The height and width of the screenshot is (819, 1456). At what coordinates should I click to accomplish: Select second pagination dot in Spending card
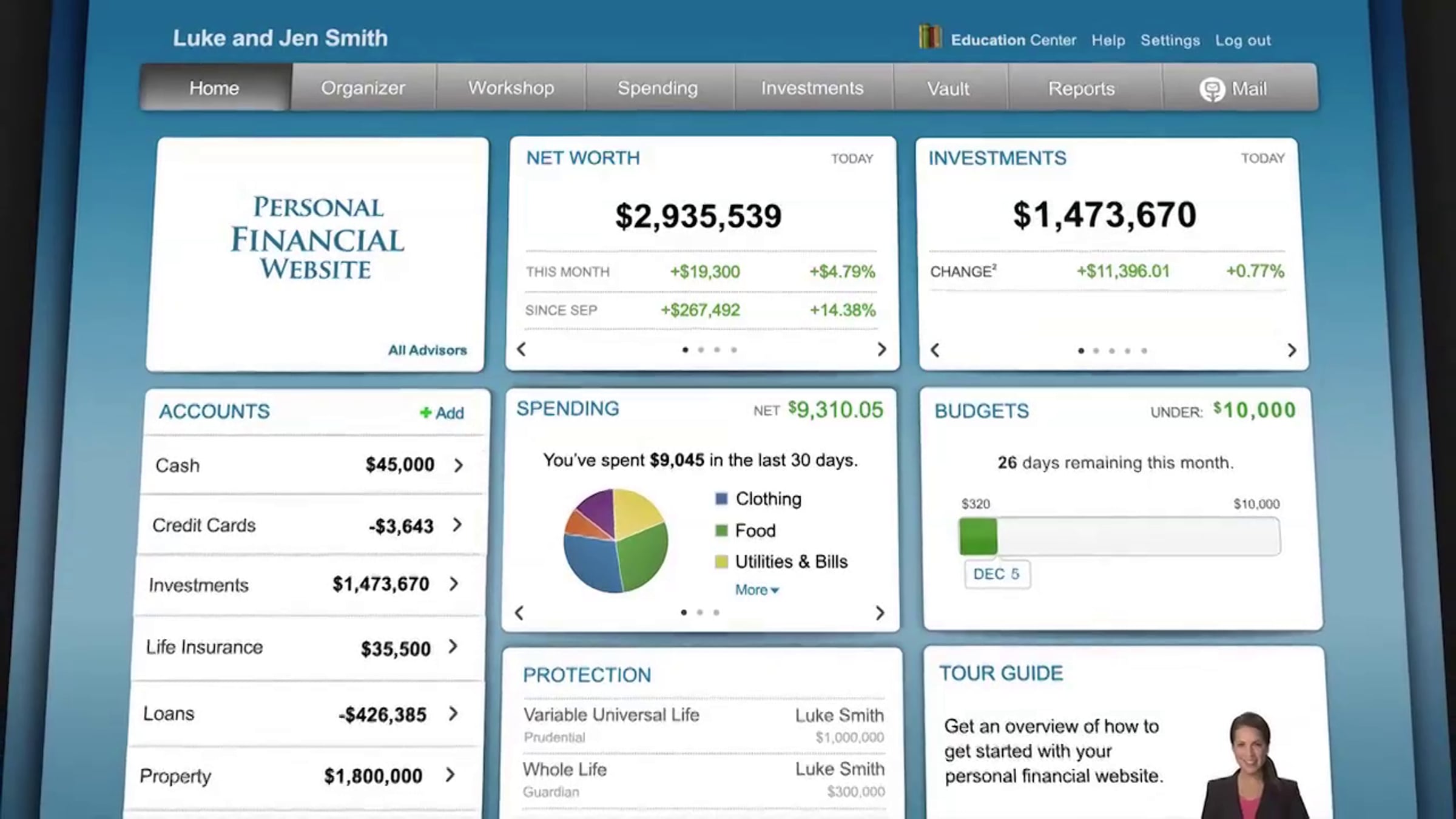pos(699,612)
